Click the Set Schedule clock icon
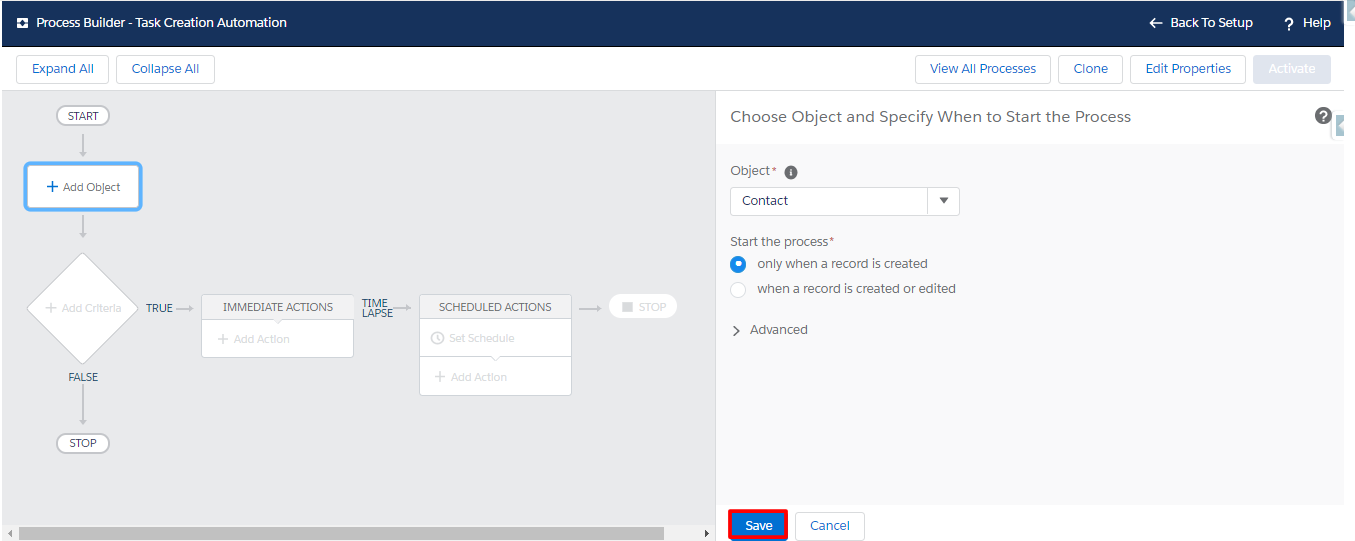Image resolution: width=1355 pixels, height=541 pixels. [x=437, y=338]
